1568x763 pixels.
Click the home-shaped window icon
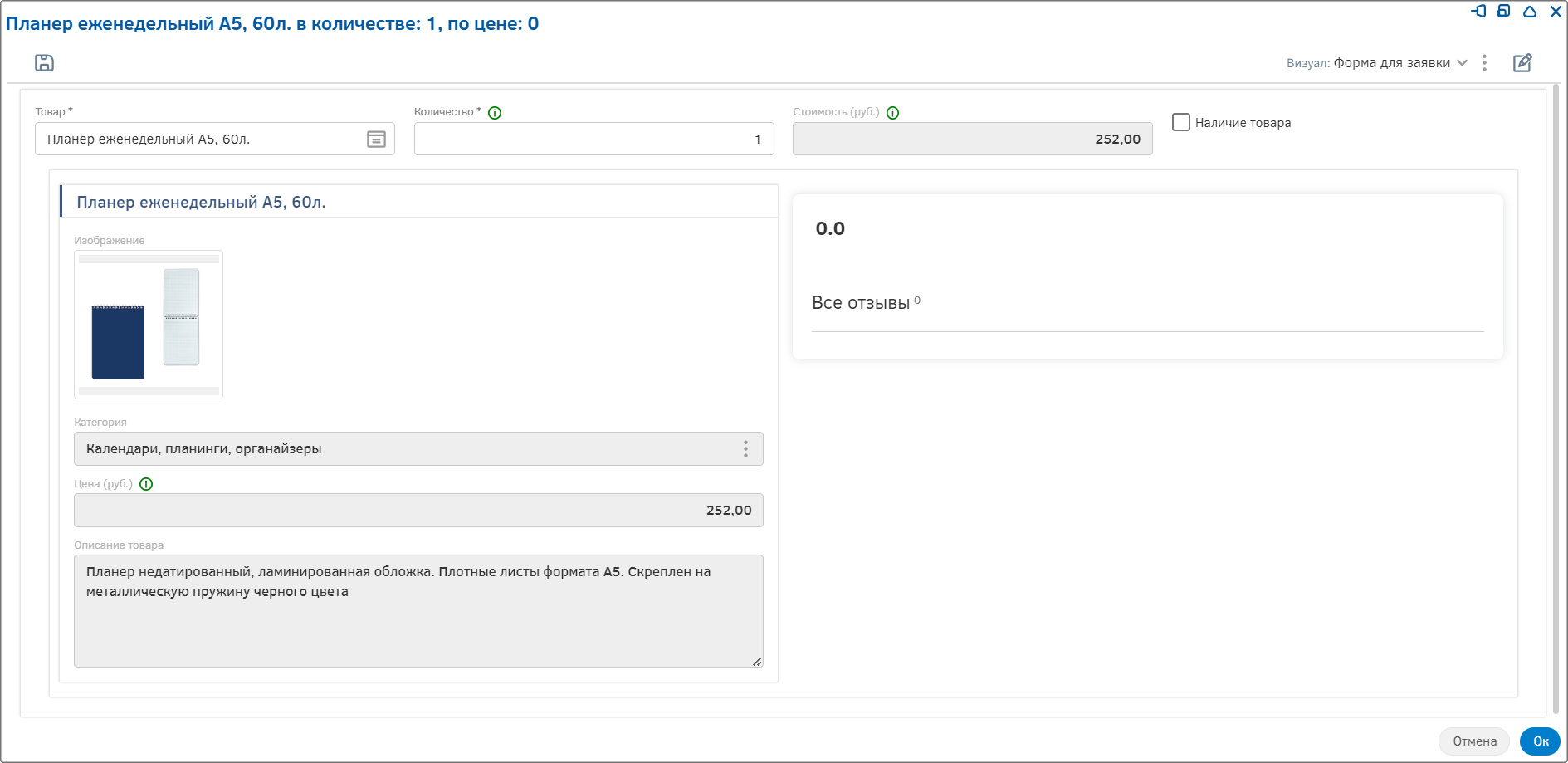coord(1530,11)
